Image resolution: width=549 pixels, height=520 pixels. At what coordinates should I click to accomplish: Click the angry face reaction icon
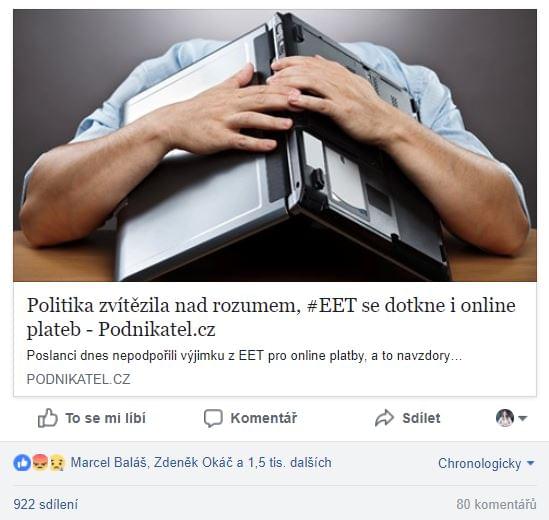click(x=40, y=463)
